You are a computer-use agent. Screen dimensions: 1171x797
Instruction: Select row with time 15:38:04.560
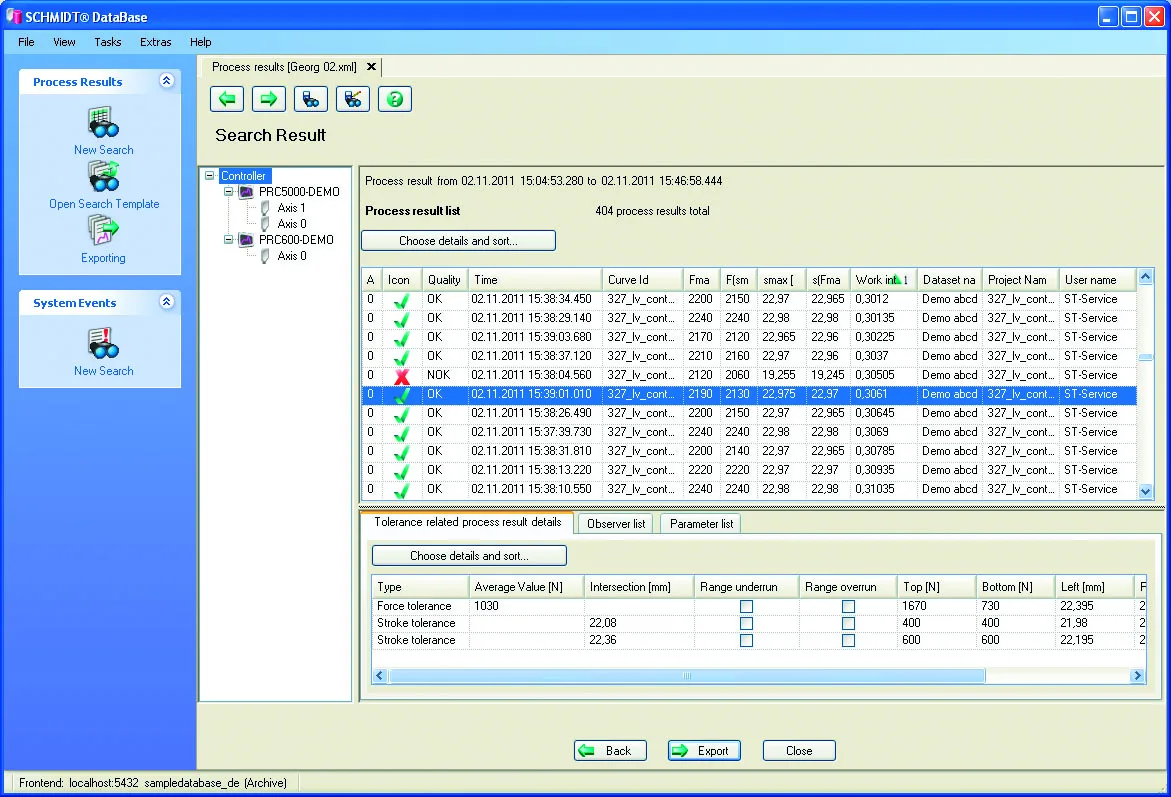(x=749, y=375)
